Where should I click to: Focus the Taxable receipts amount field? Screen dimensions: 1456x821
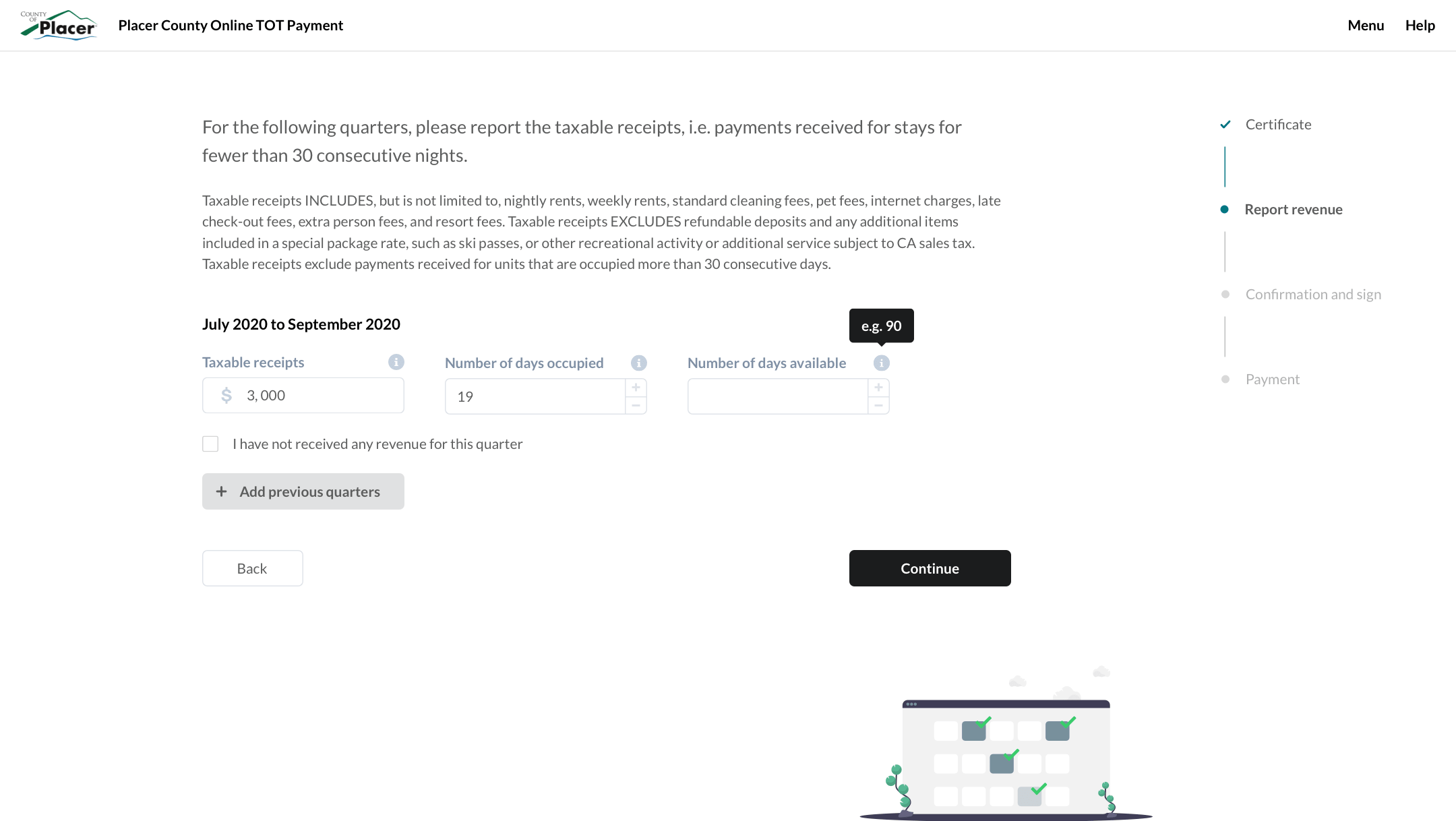click(317, 396)
